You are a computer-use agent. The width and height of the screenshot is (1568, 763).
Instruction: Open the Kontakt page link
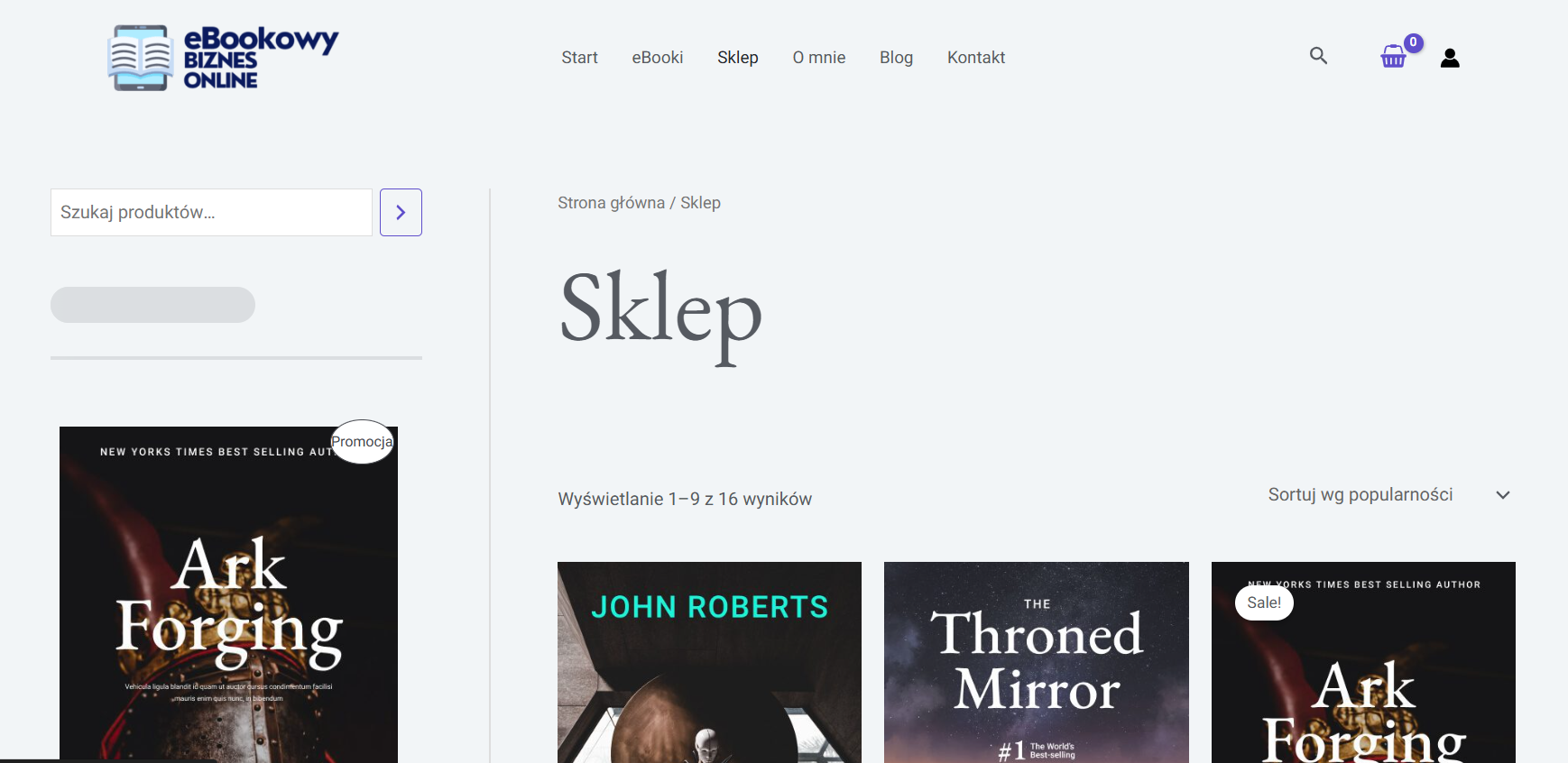[x=975, y=58]
